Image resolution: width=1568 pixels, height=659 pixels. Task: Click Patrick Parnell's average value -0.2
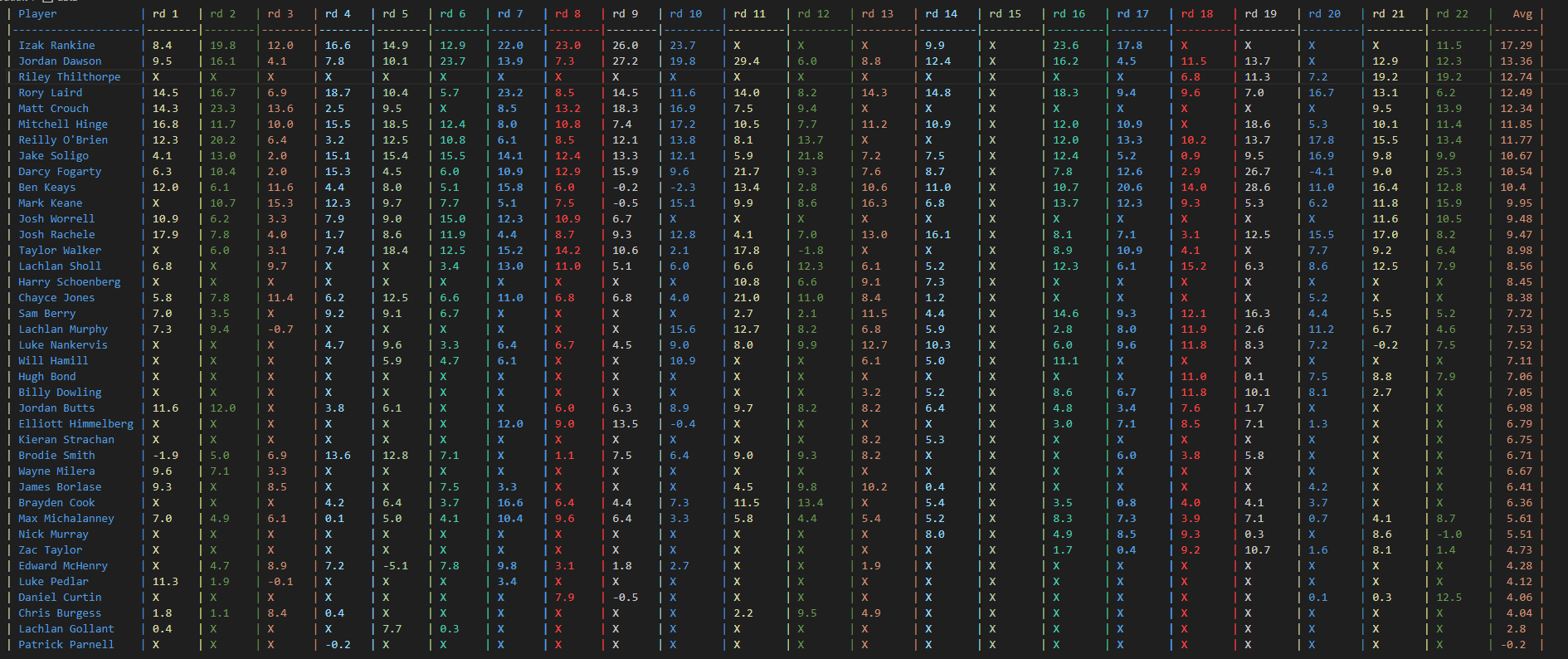tap(1512, 645)
